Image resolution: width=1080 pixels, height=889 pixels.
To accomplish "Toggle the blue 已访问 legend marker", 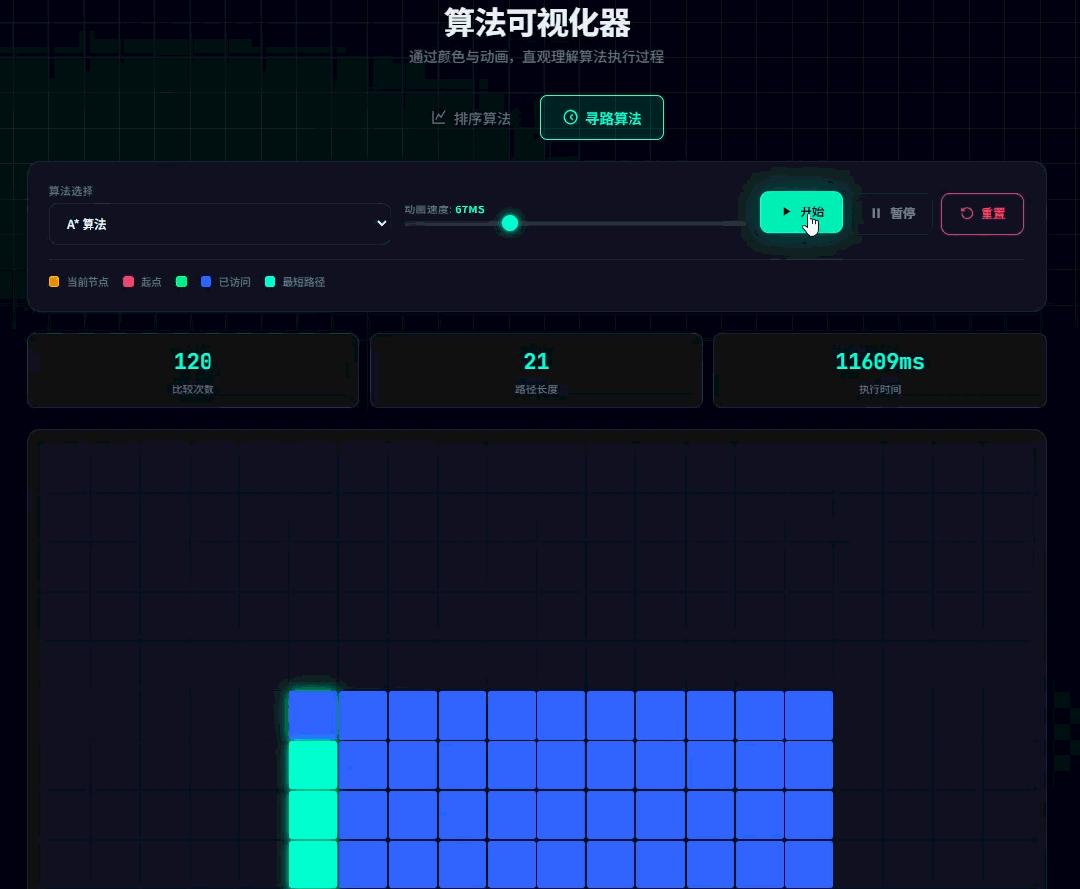I will click(206, 282).
